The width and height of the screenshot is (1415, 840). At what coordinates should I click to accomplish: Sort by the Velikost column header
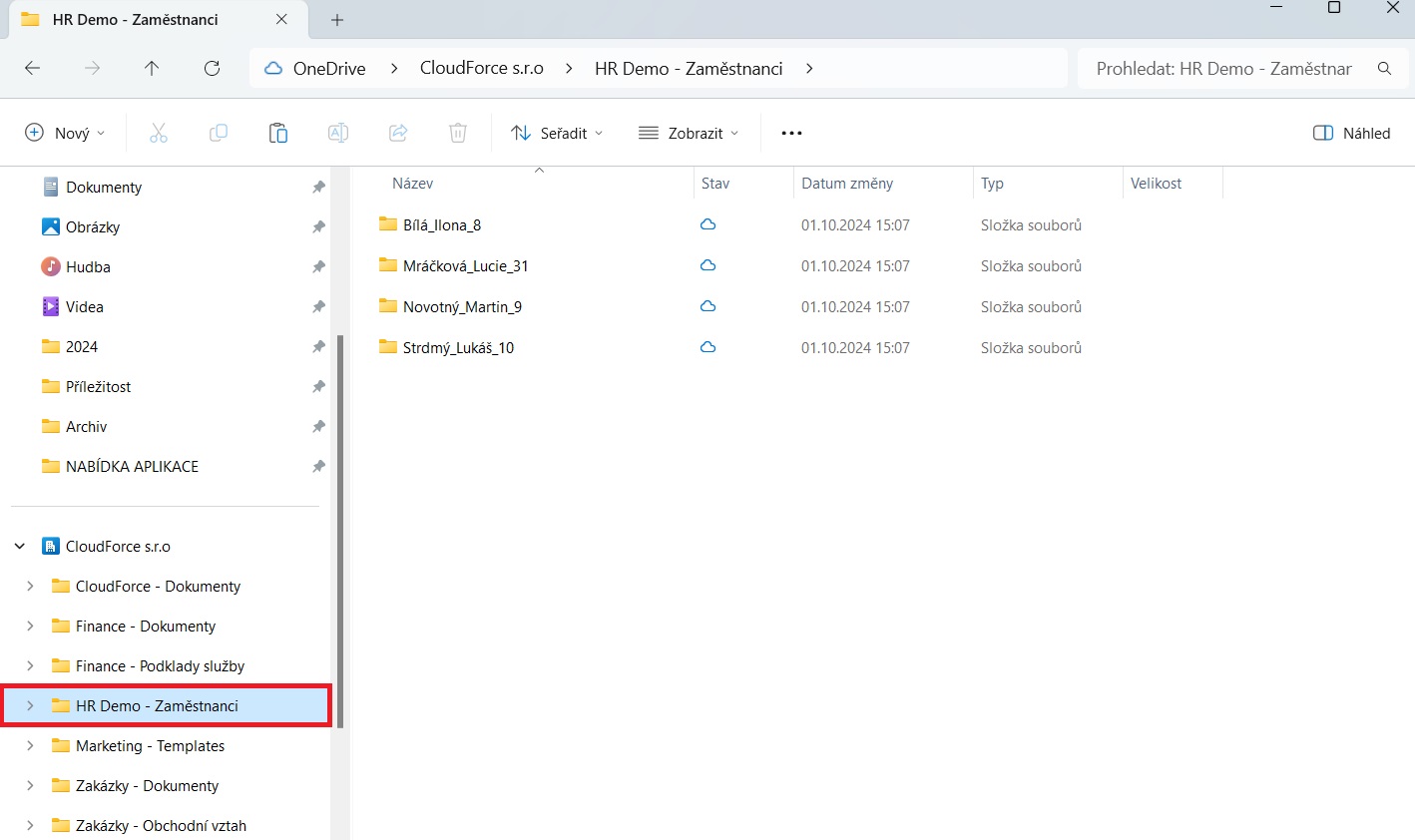pyautogui.click(x=1156, y=184)
